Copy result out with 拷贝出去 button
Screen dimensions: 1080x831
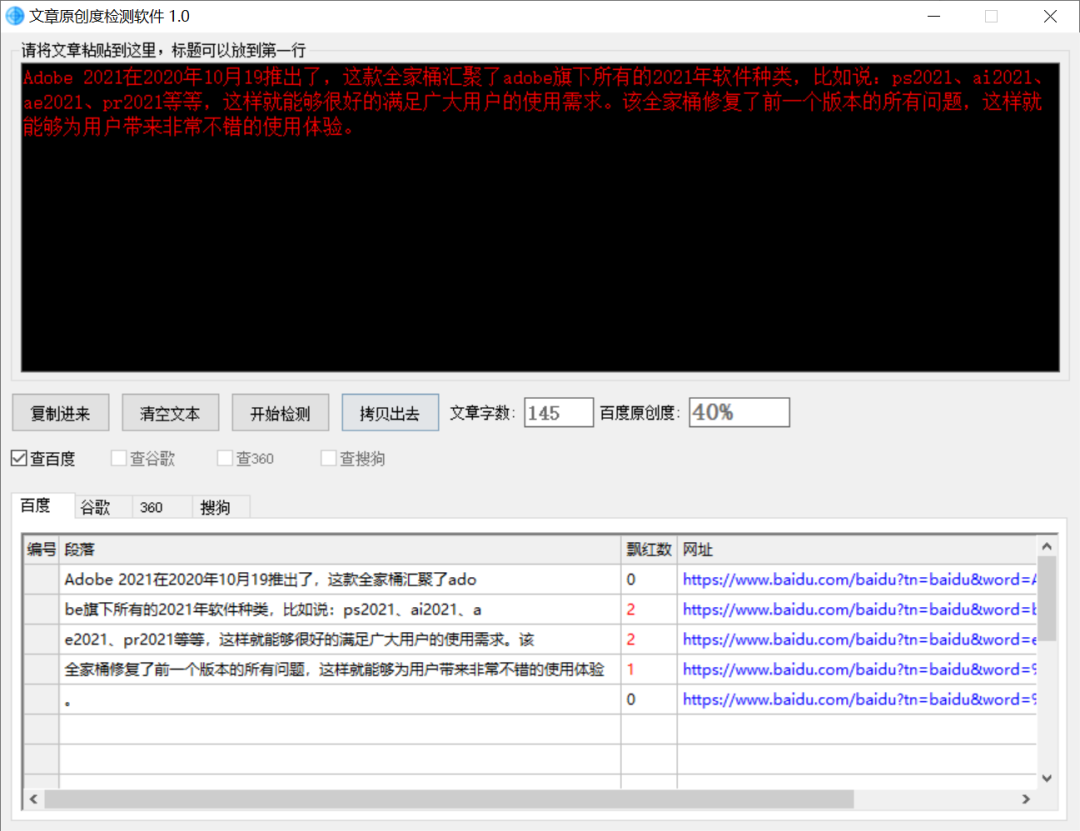390,413
